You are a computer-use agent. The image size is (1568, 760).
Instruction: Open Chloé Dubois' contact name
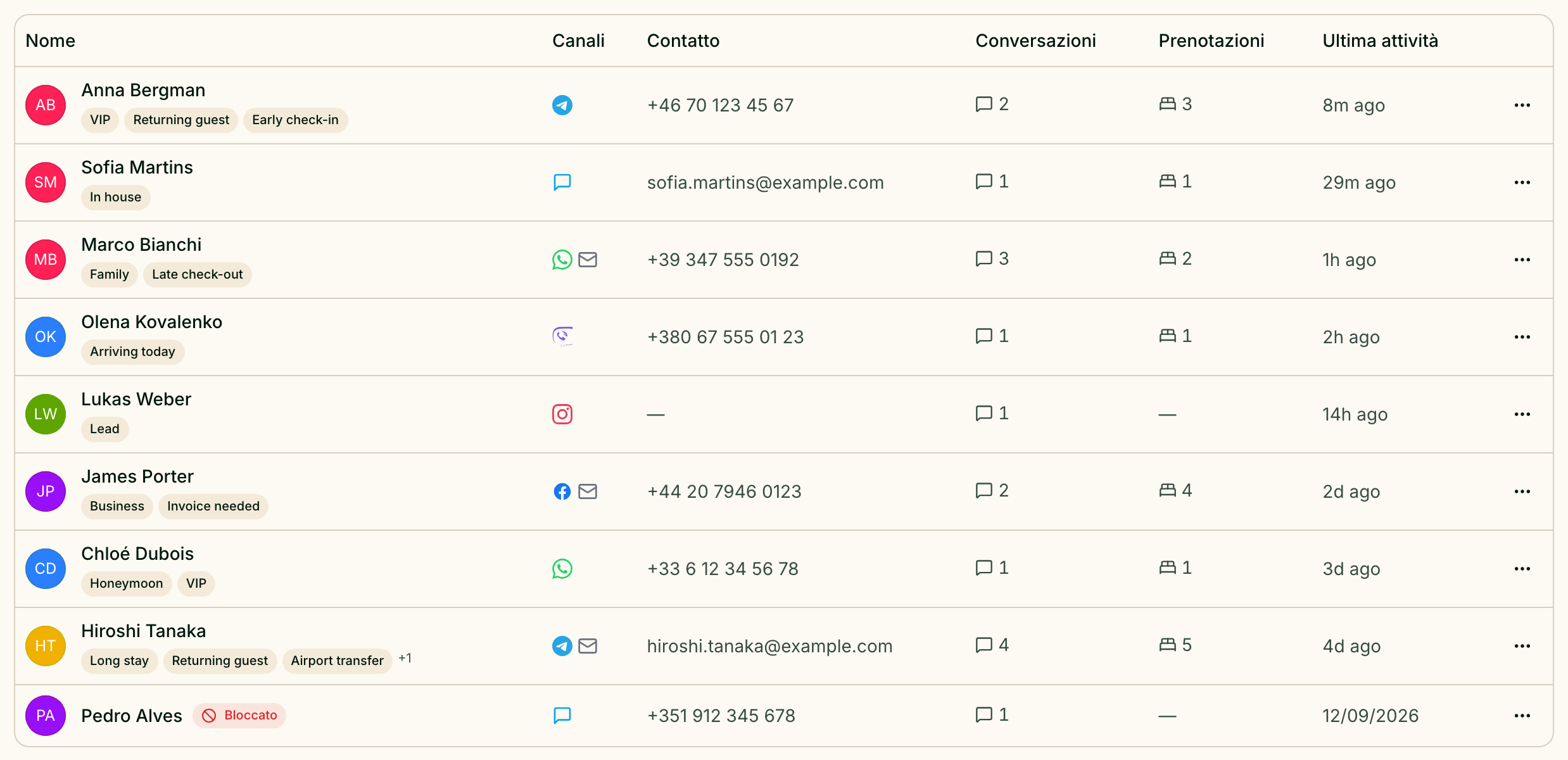pyautogui.click(x=137, y=554)
